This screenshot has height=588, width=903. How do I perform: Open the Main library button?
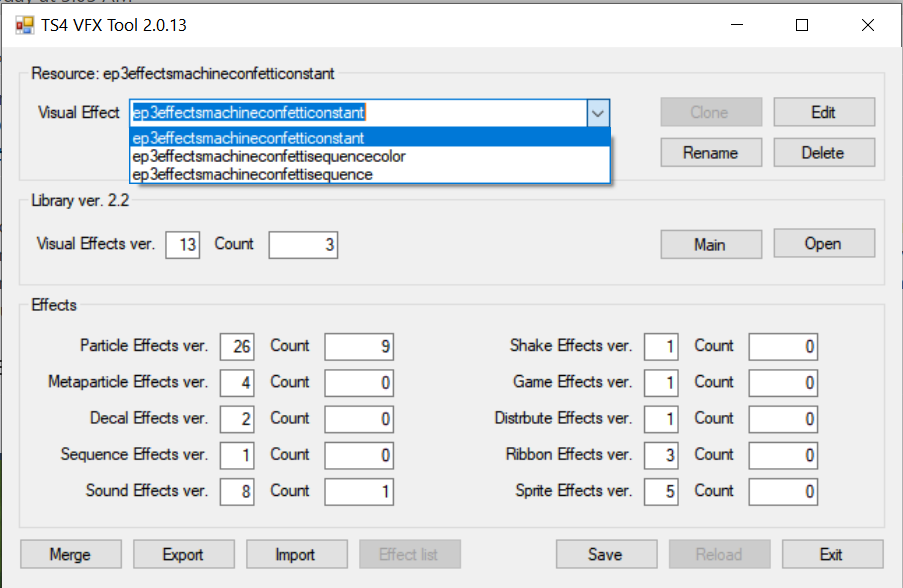[x=711, y=244]
